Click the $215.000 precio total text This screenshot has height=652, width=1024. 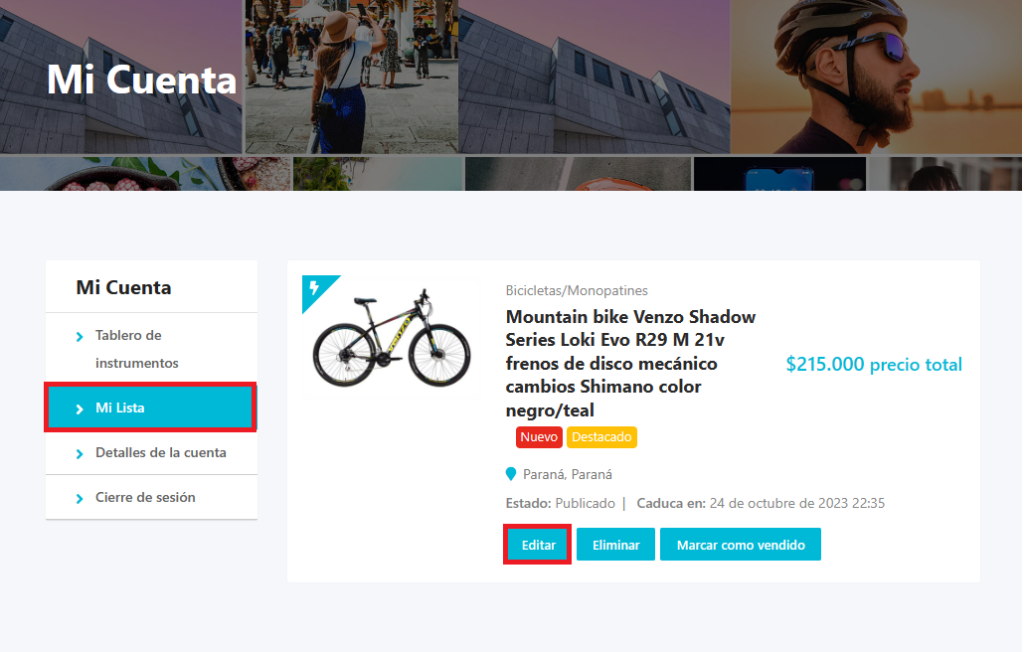(874, 365)
